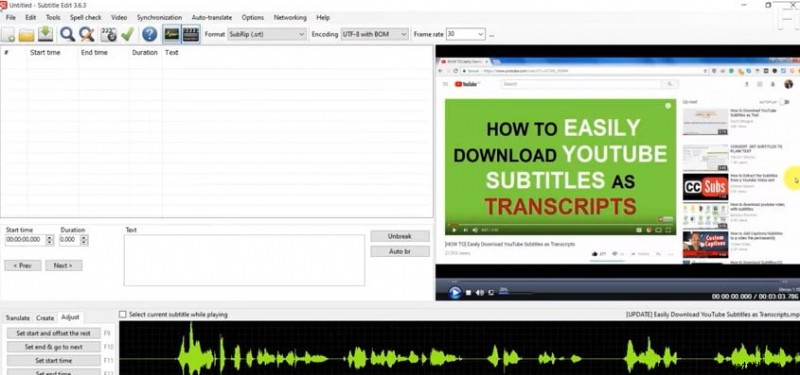Click the Duration column header

(144, 52)
